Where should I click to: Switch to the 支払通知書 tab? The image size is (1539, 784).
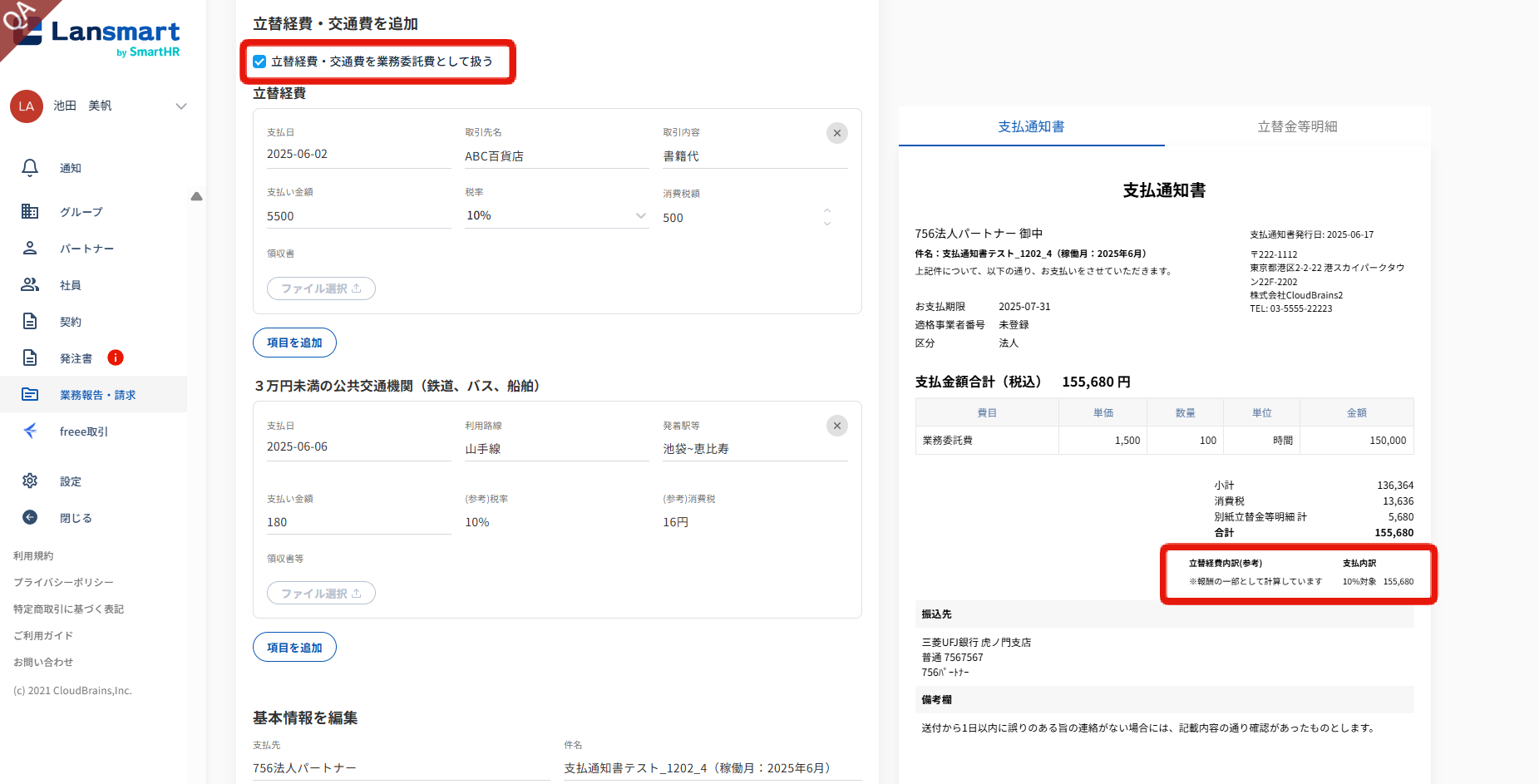(1031, 126)
